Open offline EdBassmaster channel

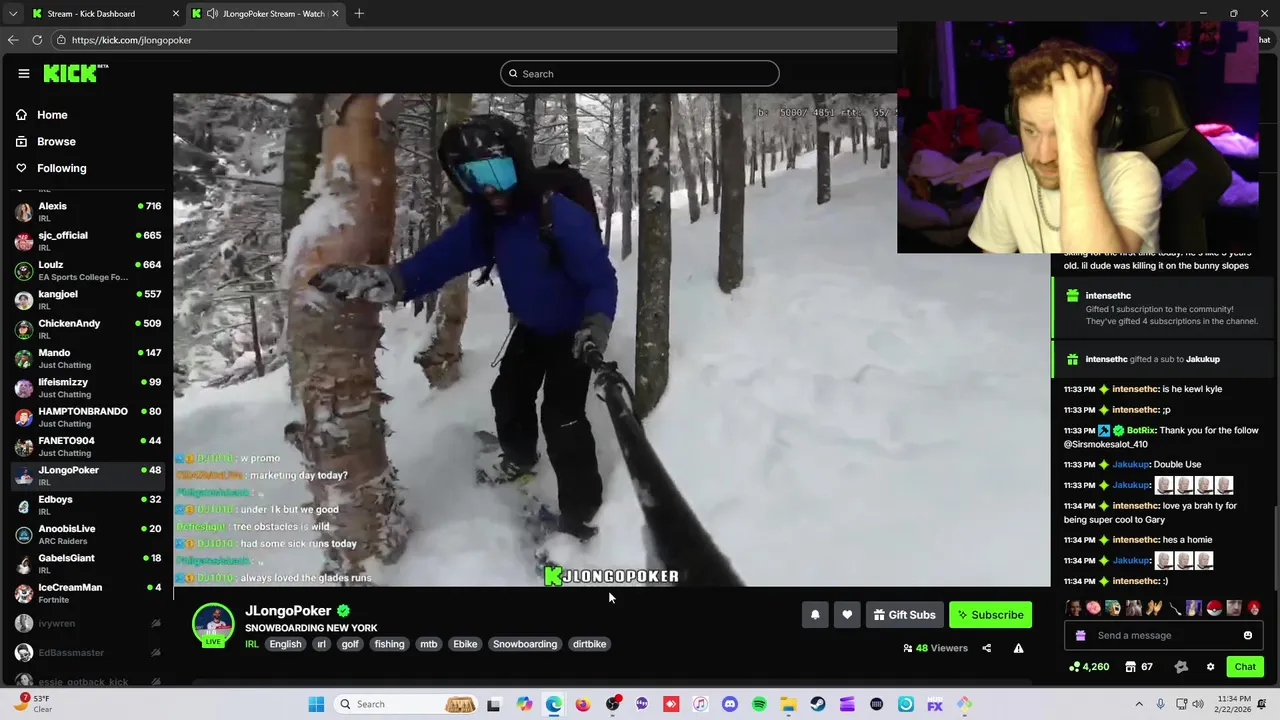coord(86,652)
